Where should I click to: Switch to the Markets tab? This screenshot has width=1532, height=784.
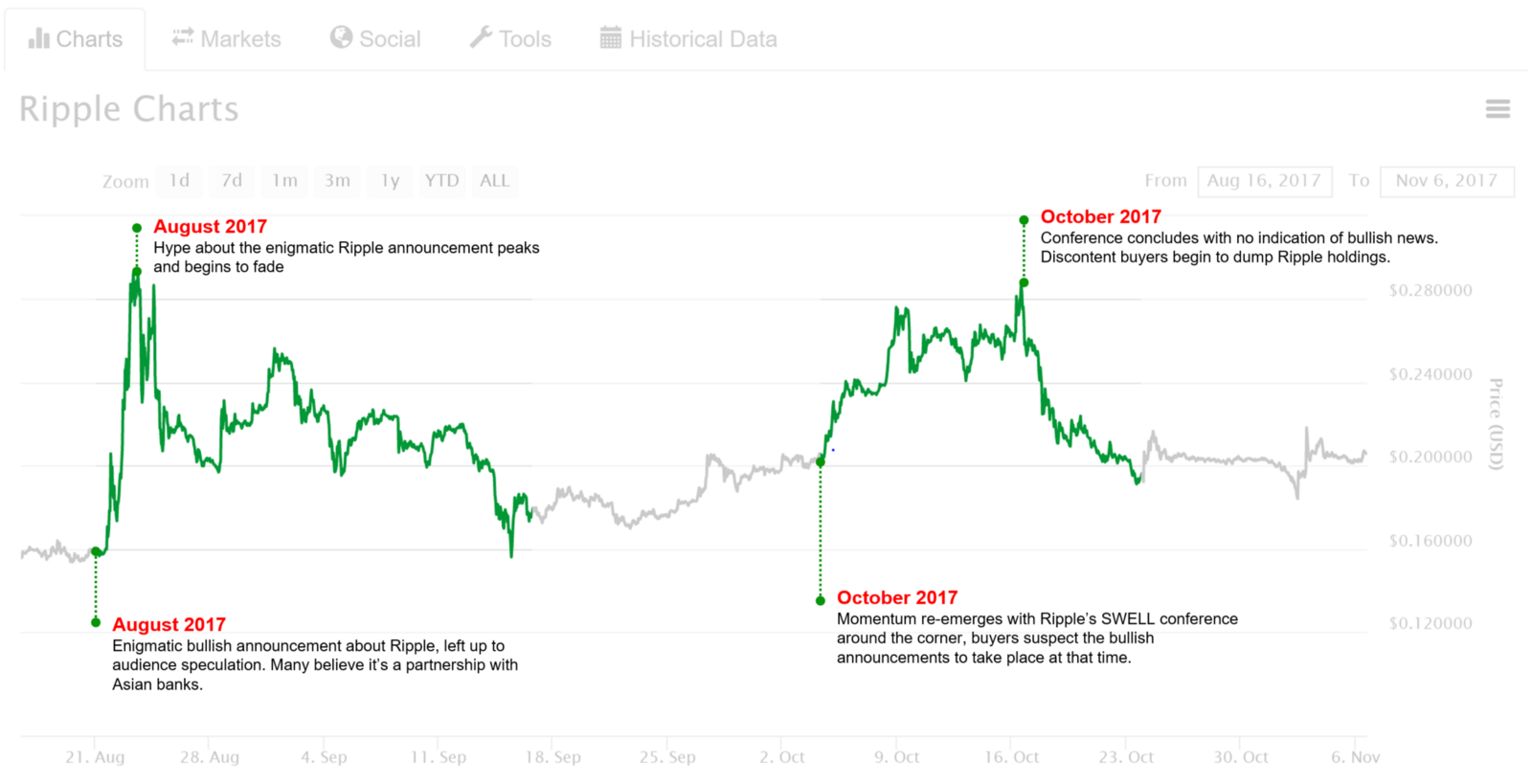pyautogui.click(x=239, y=39)
